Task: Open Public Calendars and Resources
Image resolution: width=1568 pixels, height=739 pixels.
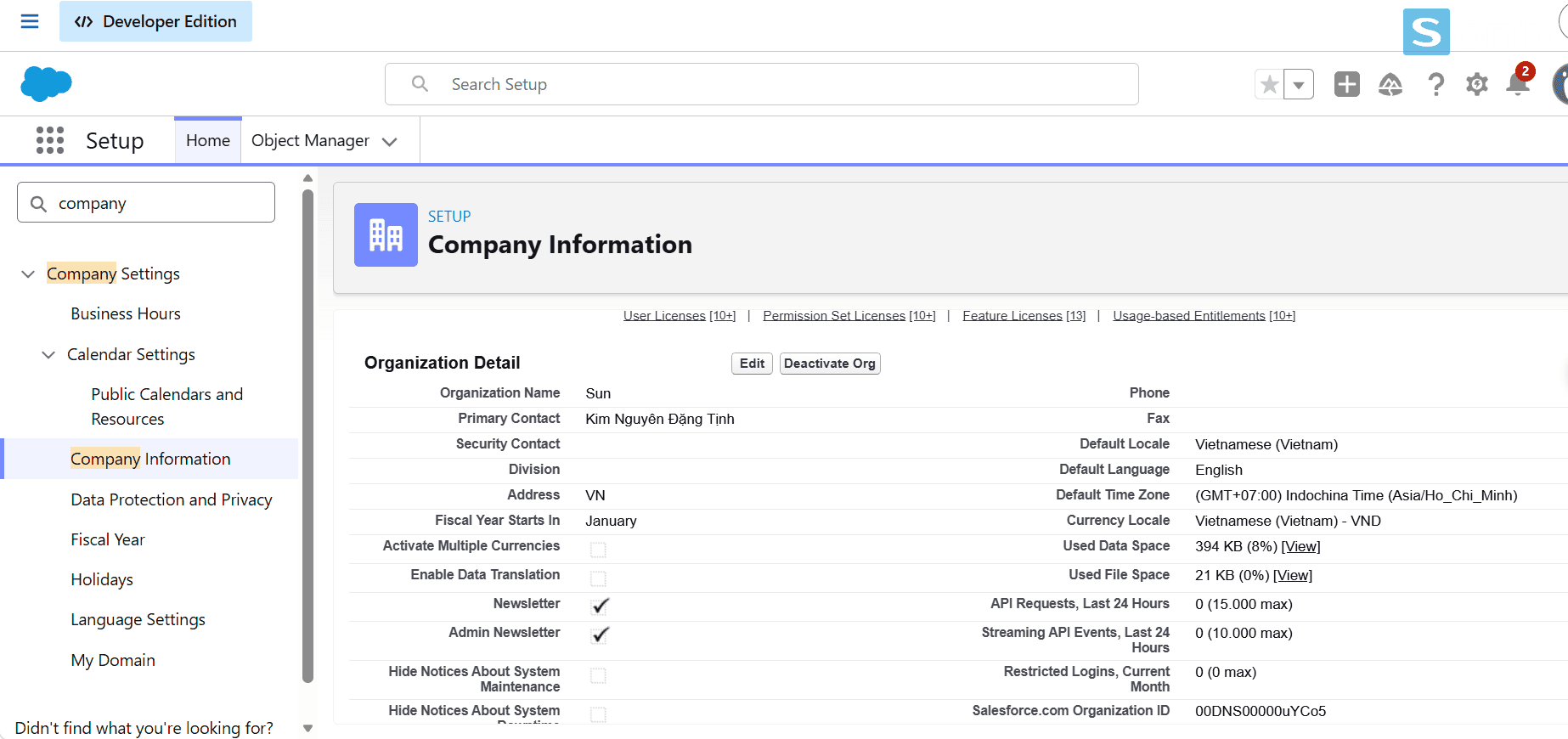Action: click(x=167, y=406)
